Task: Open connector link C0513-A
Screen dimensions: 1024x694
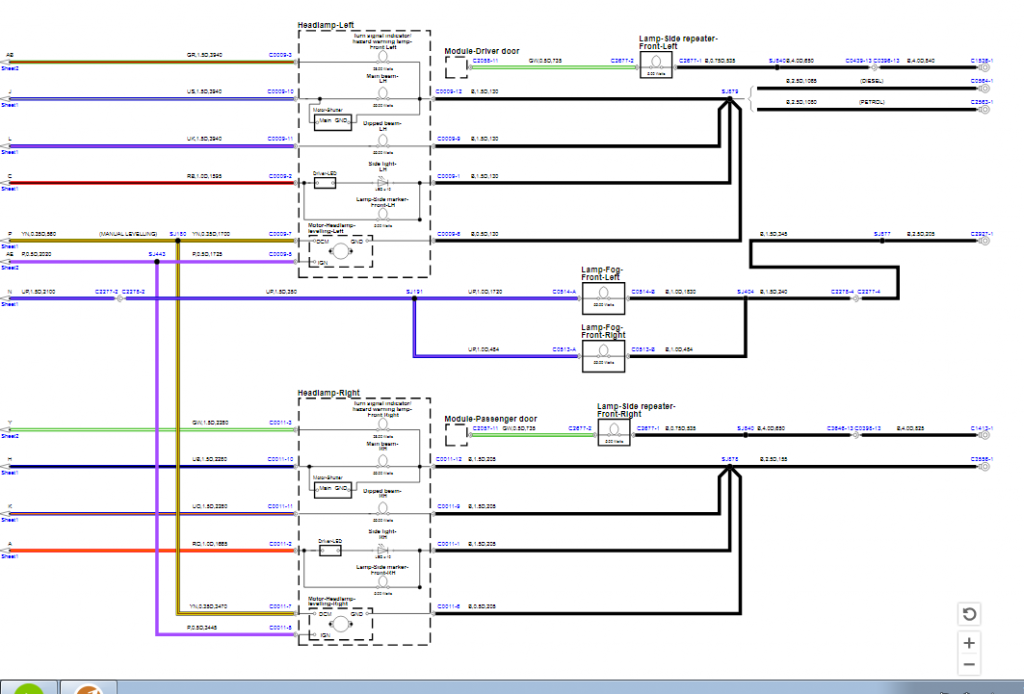Action: tap(564, 349)
